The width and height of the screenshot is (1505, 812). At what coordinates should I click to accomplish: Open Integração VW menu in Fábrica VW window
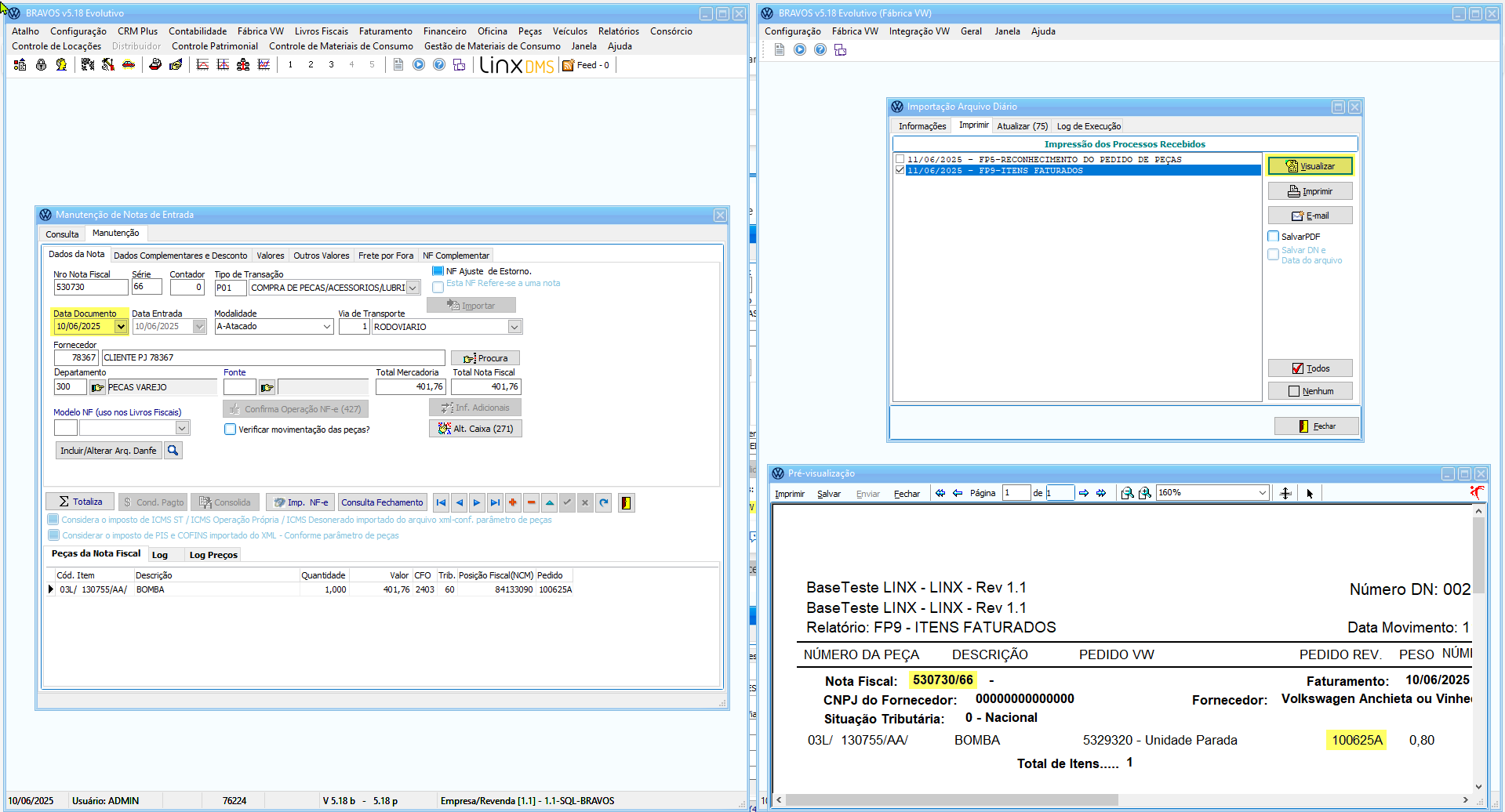coord(918,31)
